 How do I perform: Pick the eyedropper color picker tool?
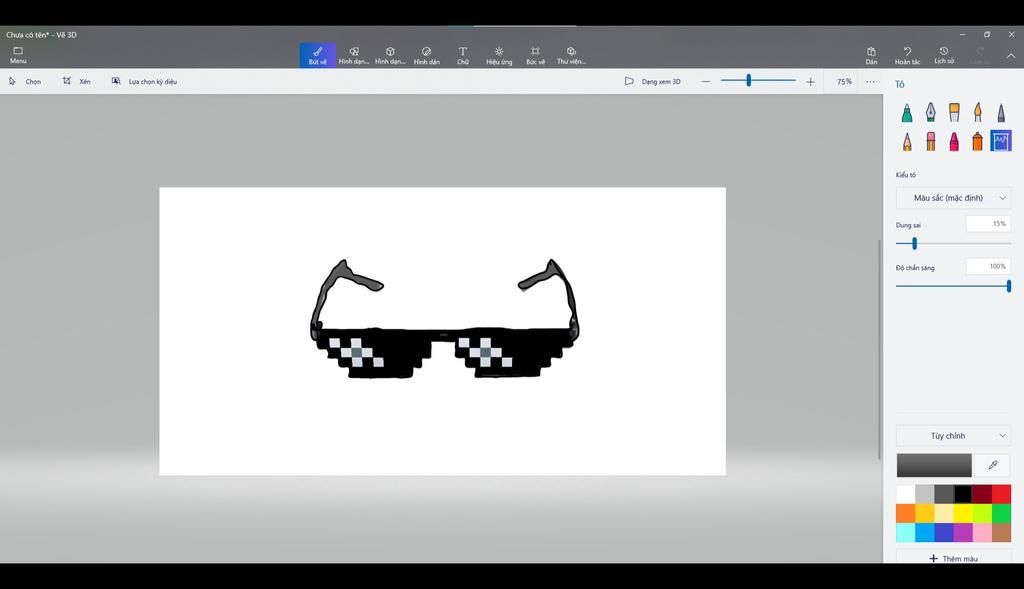tap(993, 466)
